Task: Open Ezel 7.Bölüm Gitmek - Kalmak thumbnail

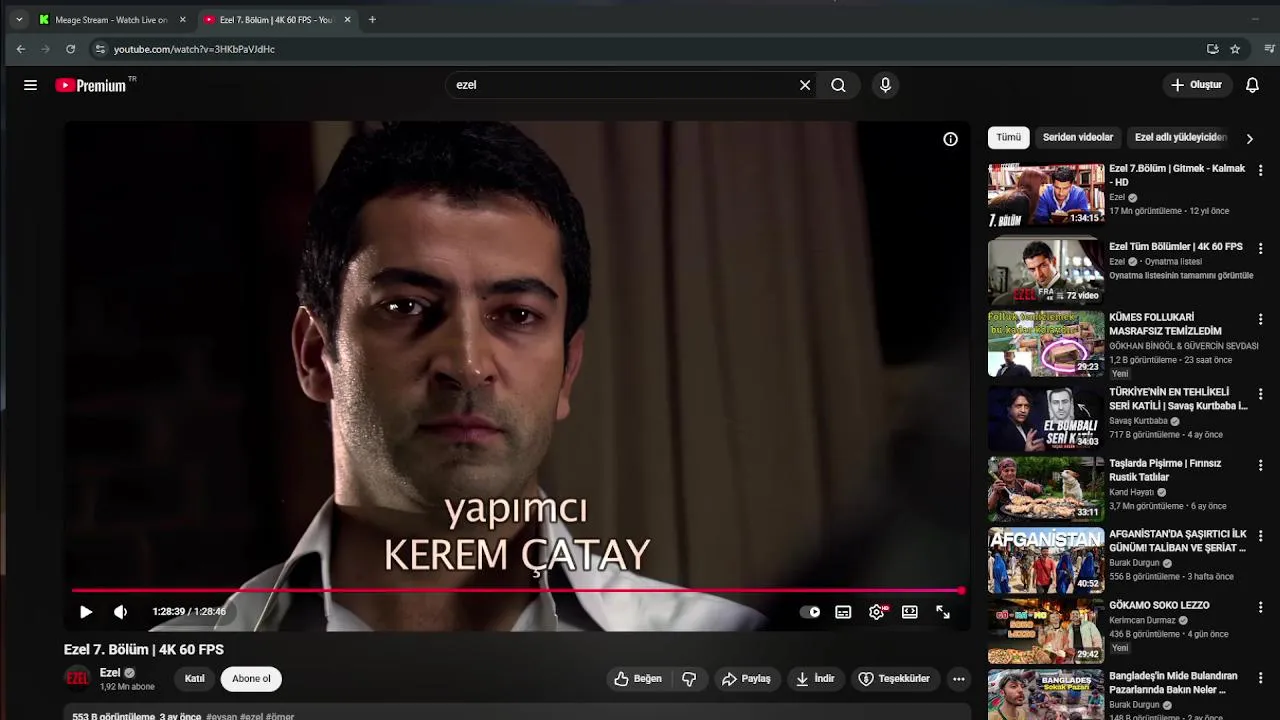Action: (1046, 196)
